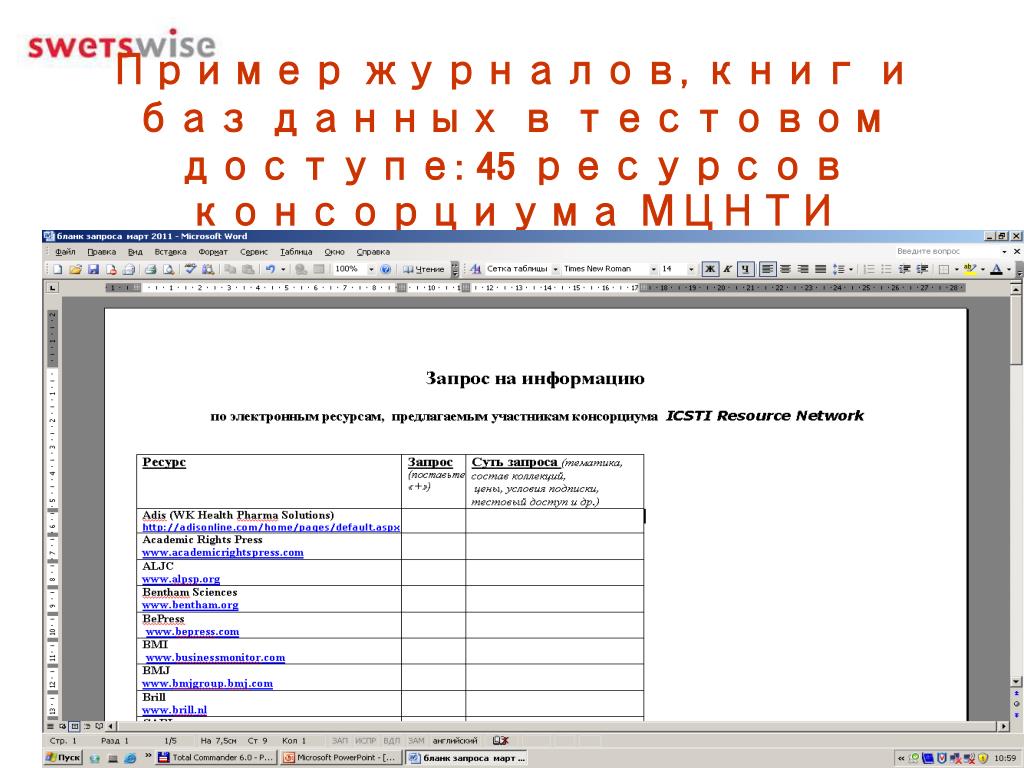Toggle italic (К) formatting
The image size is (1024, 768).
click(728, 269)
